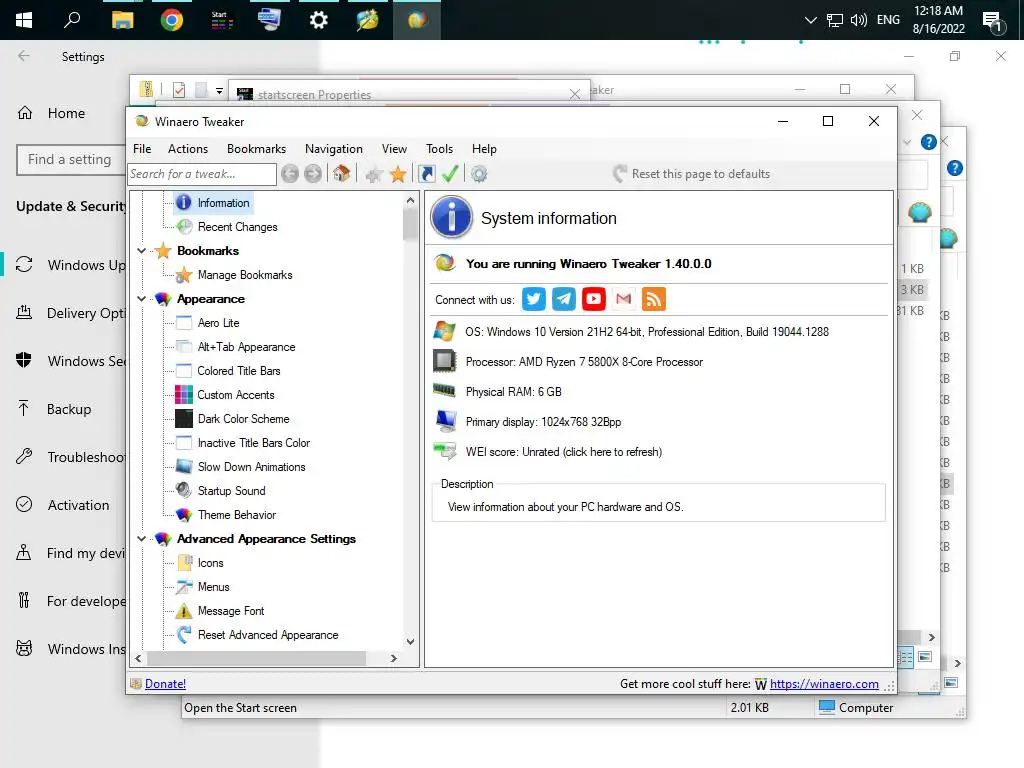Viewport: 1024px width, 768px height.
Task: Open the Tools menu
Action: coord(439,149)
